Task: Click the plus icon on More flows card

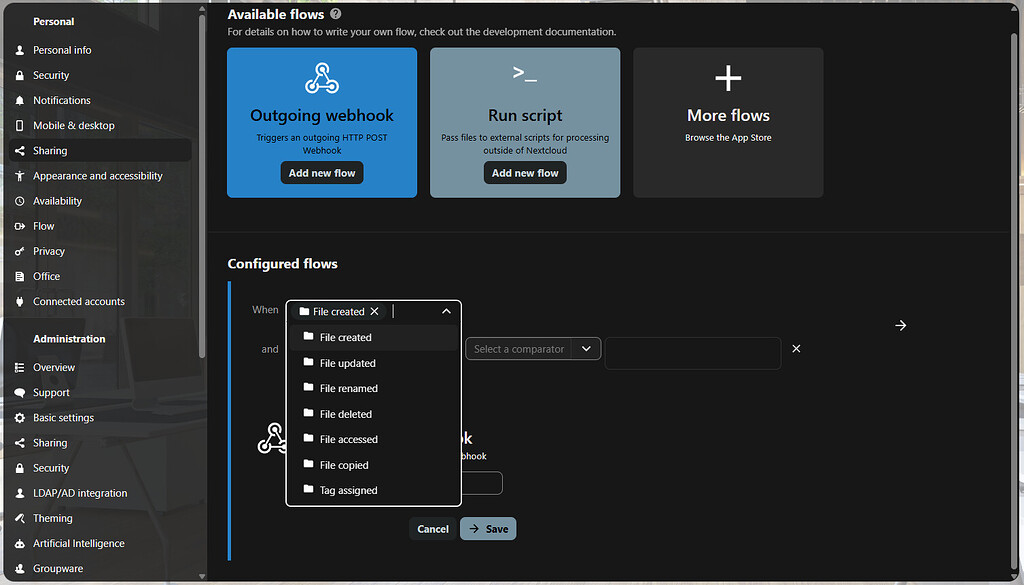Action: coord(727,77)
